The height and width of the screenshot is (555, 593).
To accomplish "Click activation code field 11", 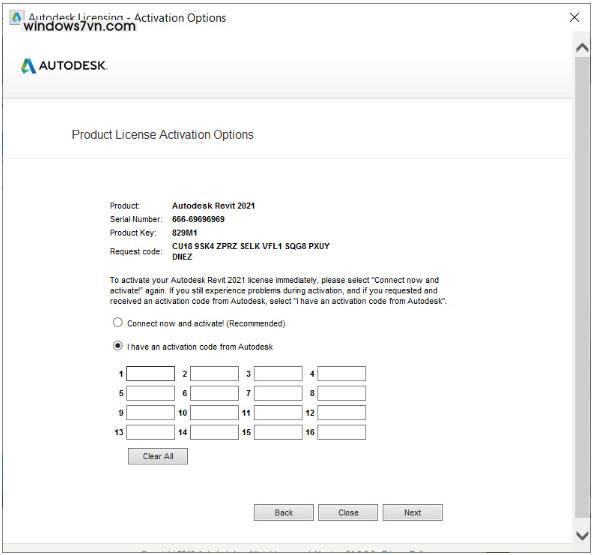I will (278, 413).
